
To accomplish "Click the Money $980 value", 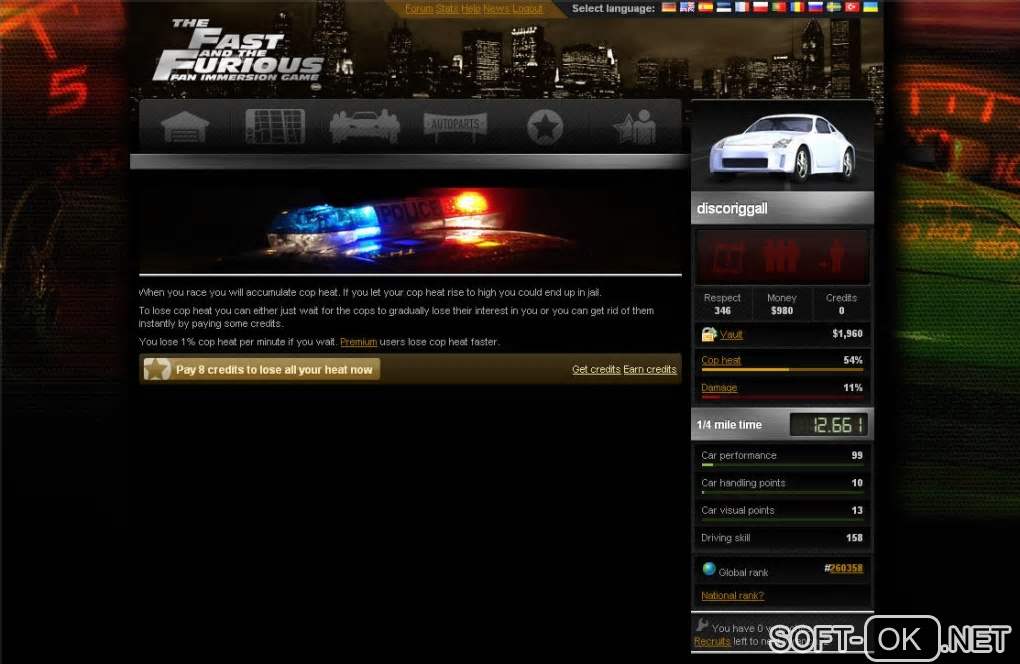I will [782, 311].
